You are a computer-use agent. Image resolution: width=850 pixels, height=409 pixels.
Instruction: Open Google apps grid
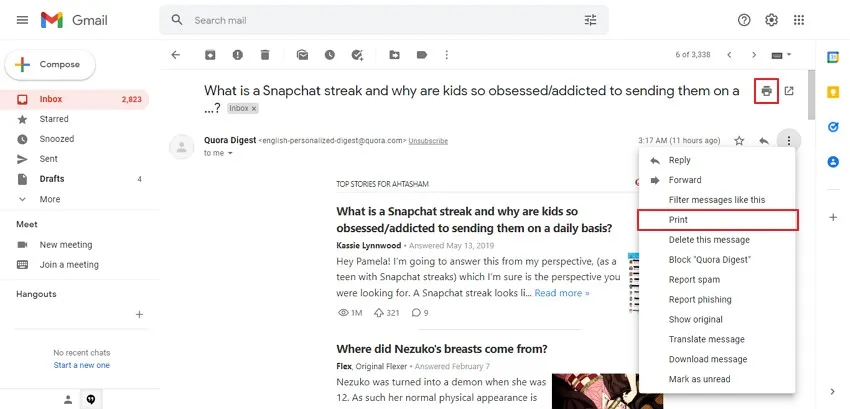coord(799,20)
